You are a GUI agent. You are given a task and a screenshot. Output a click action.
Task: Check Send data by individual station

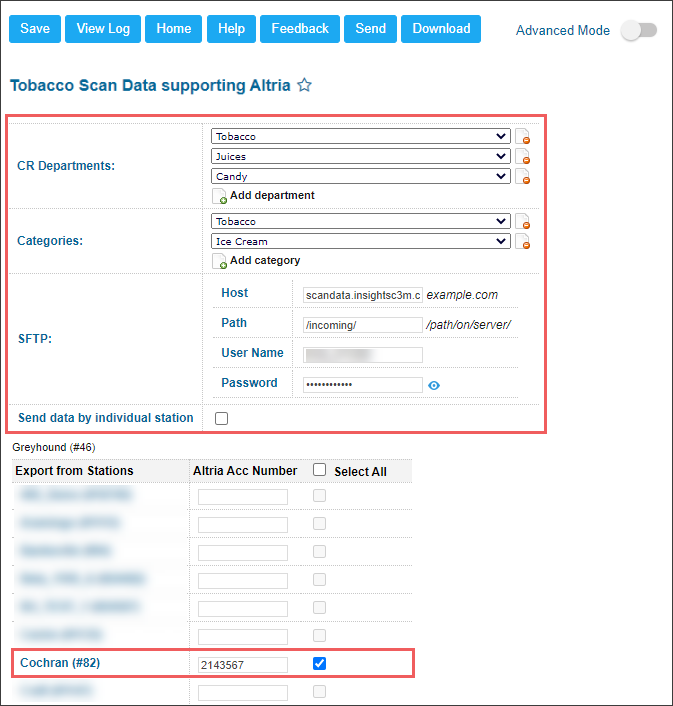[x=221, y=418]
